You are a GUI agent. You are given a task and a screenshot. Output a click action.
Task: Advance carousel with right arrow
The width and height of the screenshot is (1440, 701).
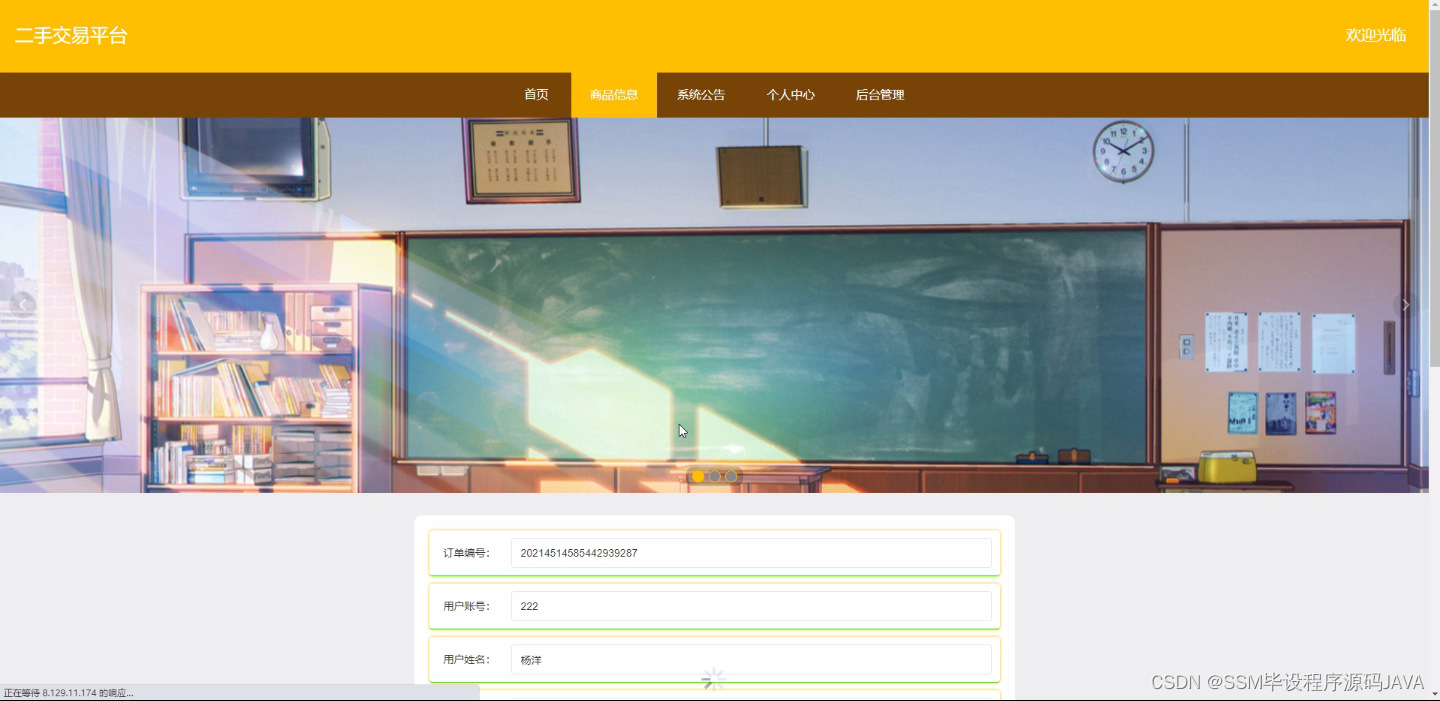[1405, 305]
